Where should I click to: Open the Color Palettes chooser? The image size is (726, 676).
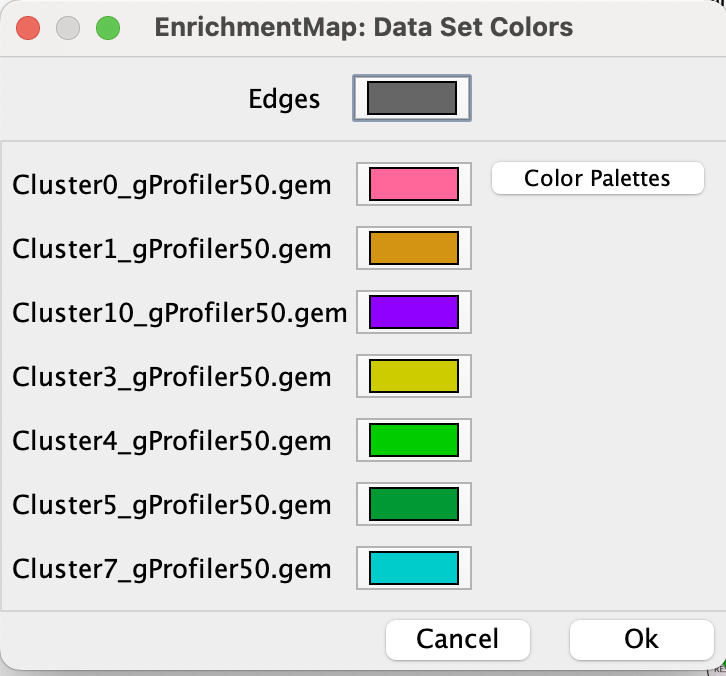click(x=598, y=179)
